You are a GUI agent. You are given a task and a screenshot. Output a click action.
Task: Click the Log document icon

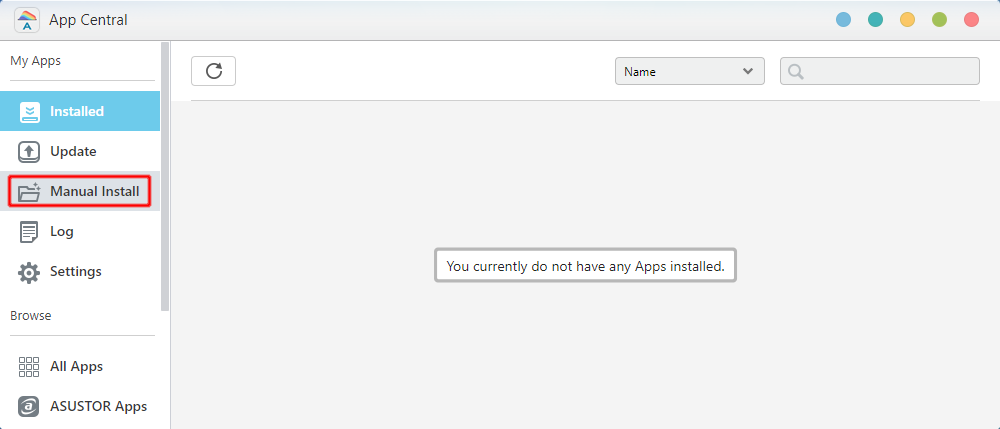coord(29,231)
